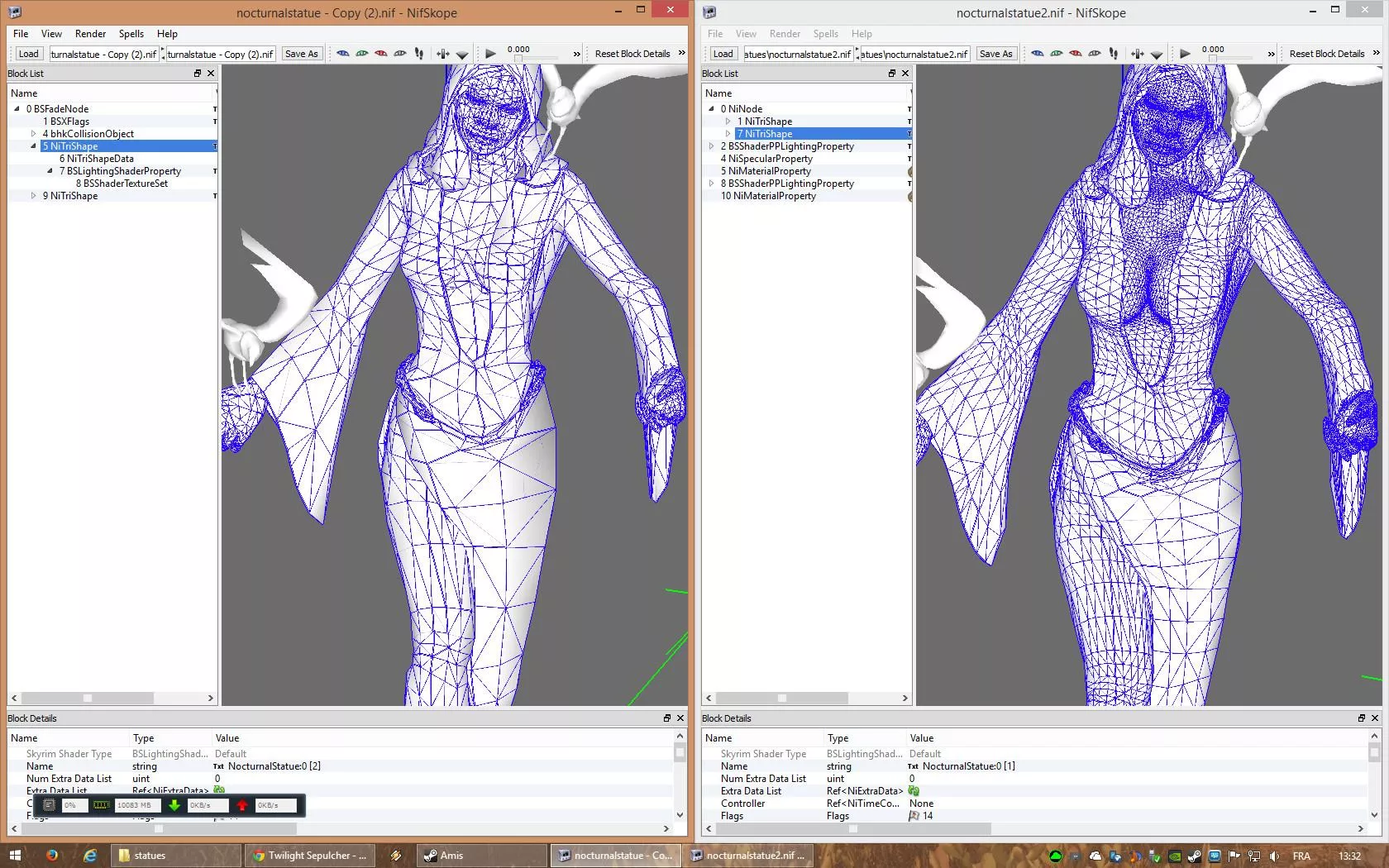Click the green eye view icon in left window
This screenshot has height=868, width=1389.
362,54
